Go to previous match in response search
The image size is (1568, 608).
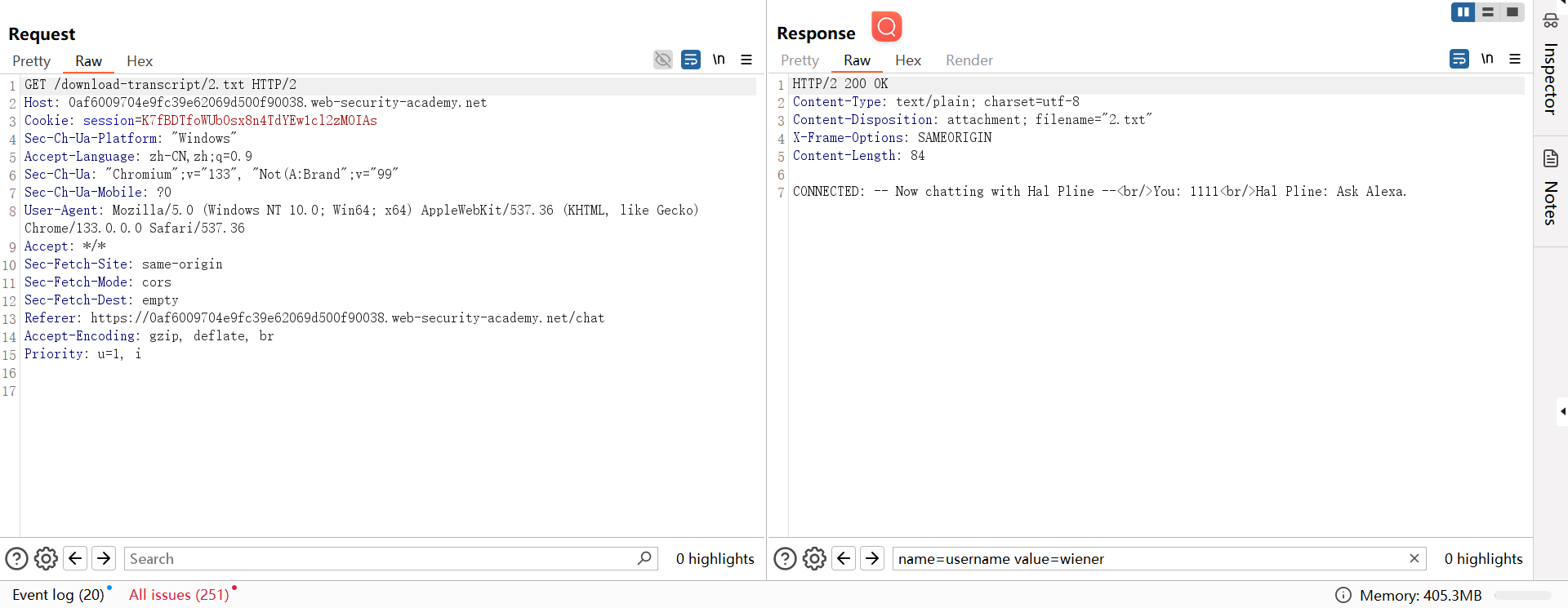844,558
